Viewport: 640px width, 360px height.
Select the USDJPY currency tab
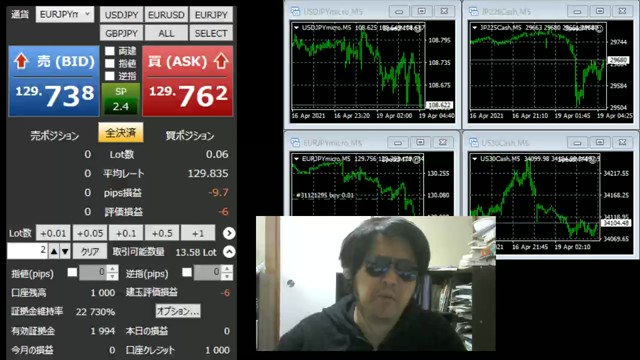[121, 15]
